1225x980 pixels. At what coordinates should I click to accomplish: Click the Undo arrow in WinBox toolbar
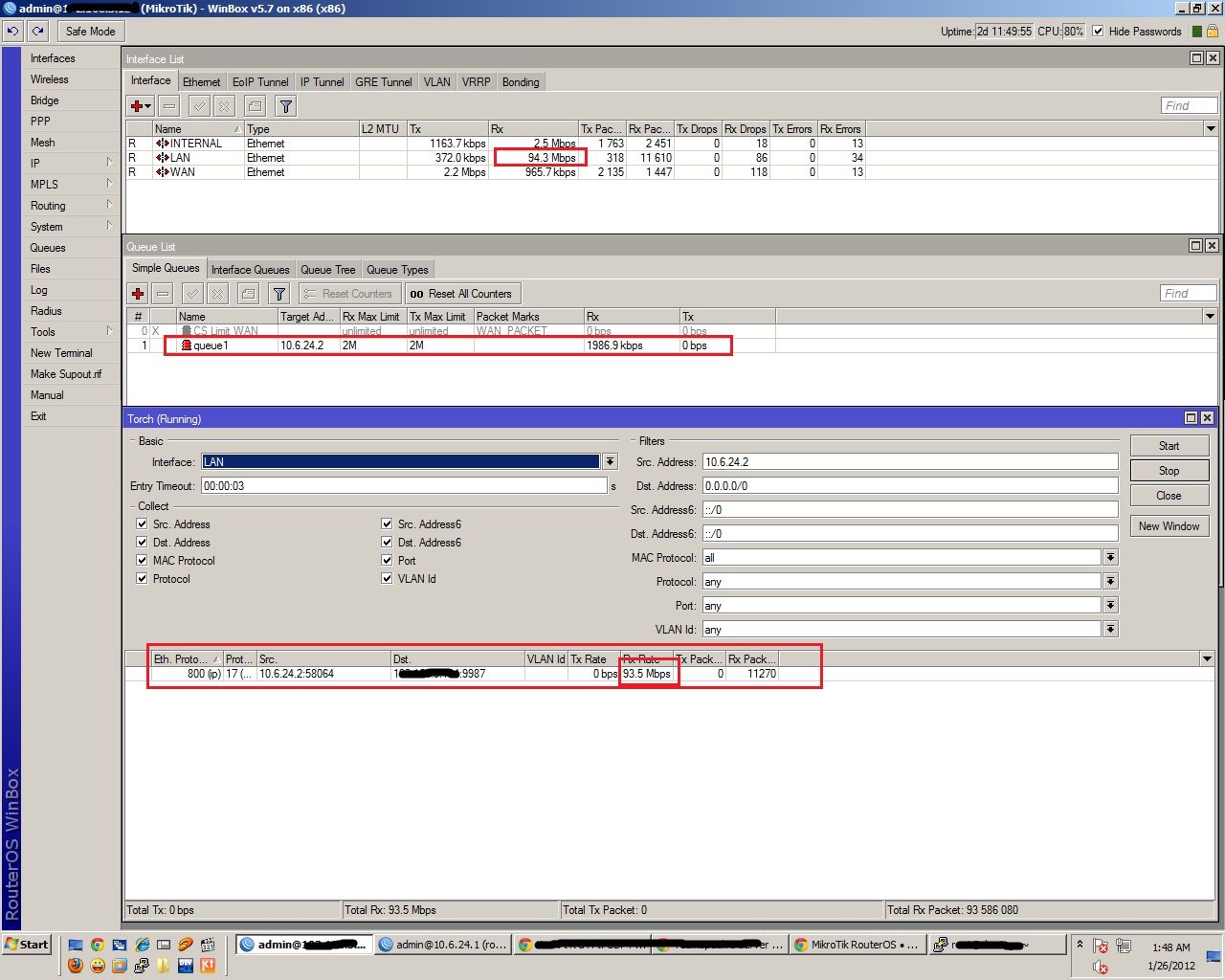(x=12, y=31)
